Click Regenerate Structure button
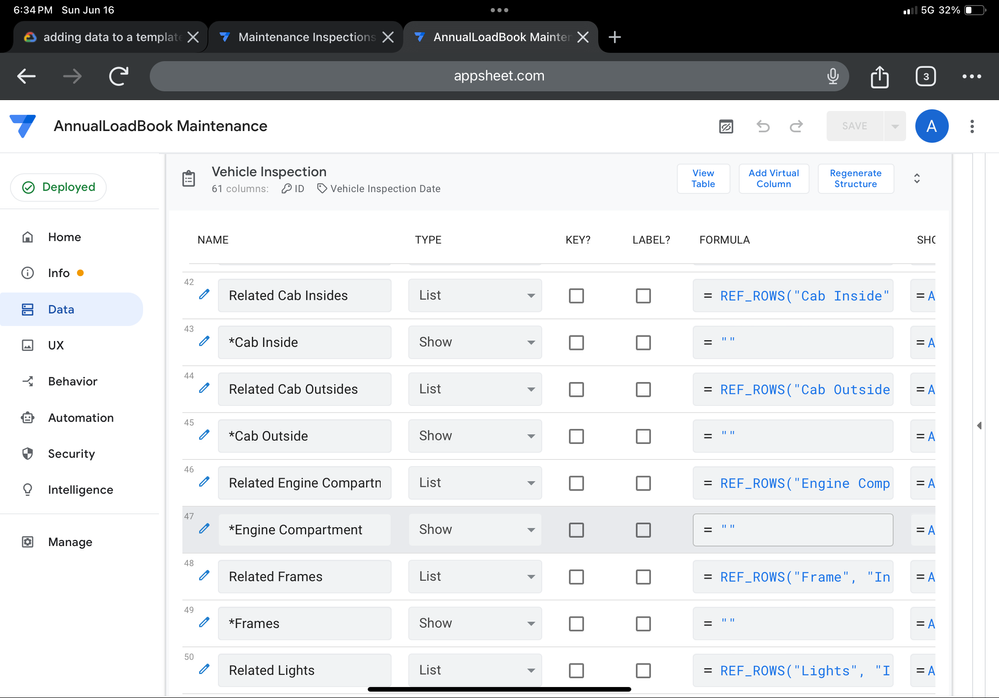The width and height of the screenshot is (999, 698). (856, 178)
